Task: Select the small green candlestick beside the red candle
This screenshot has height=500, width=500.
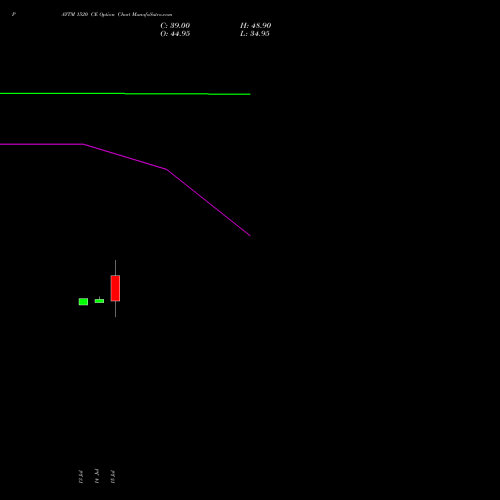Action: (99, 301)
